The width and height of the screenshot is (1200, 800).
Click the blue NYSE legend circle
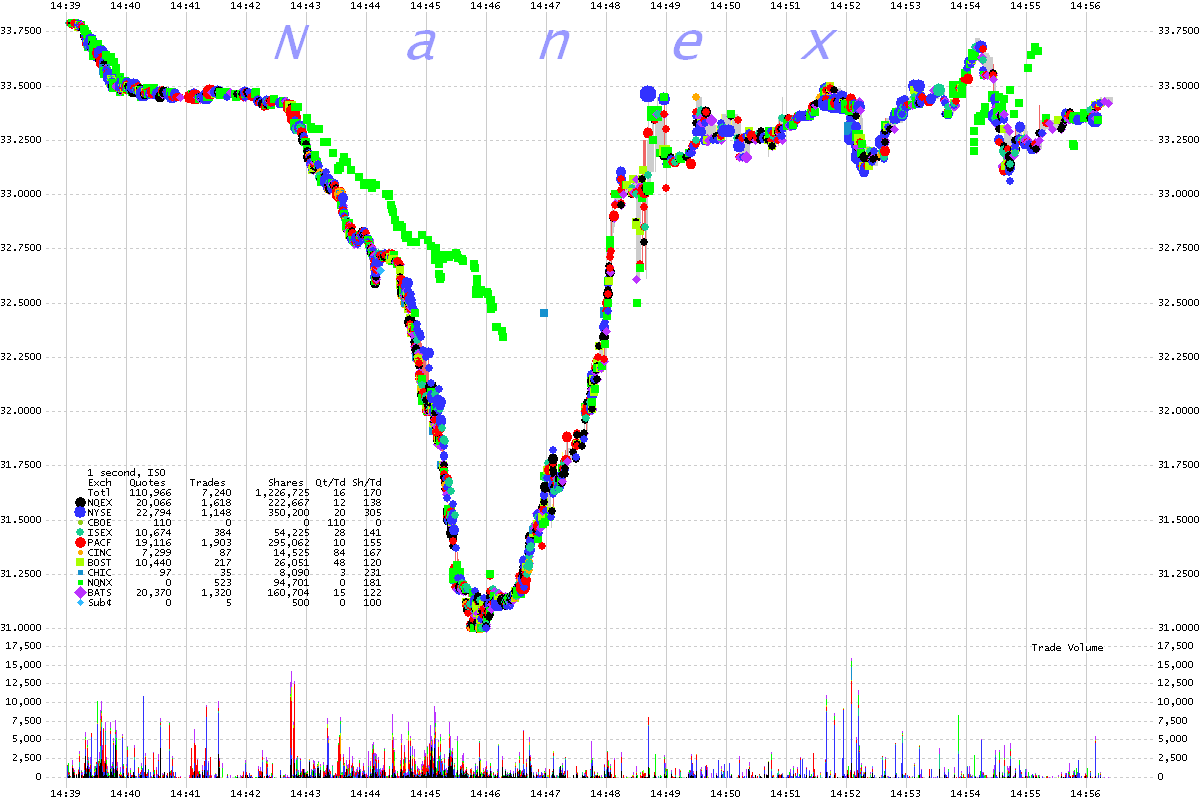(80, 512)
